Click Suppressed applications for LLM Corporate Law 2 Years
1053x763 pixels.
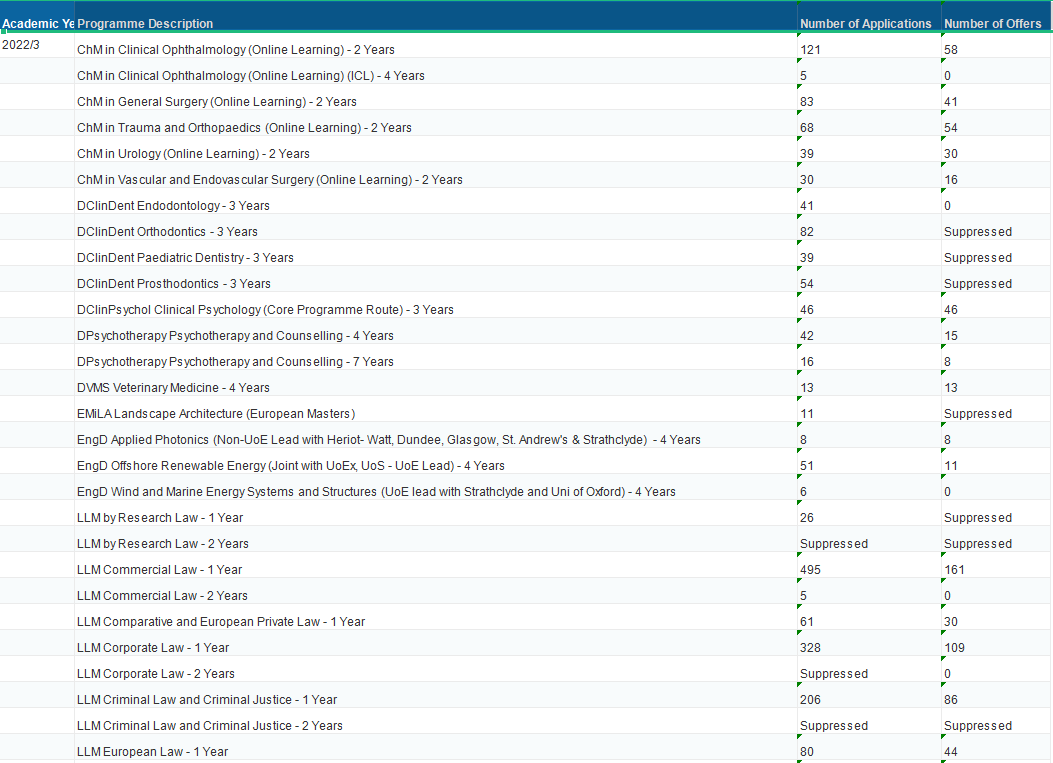tap(834, 674)
